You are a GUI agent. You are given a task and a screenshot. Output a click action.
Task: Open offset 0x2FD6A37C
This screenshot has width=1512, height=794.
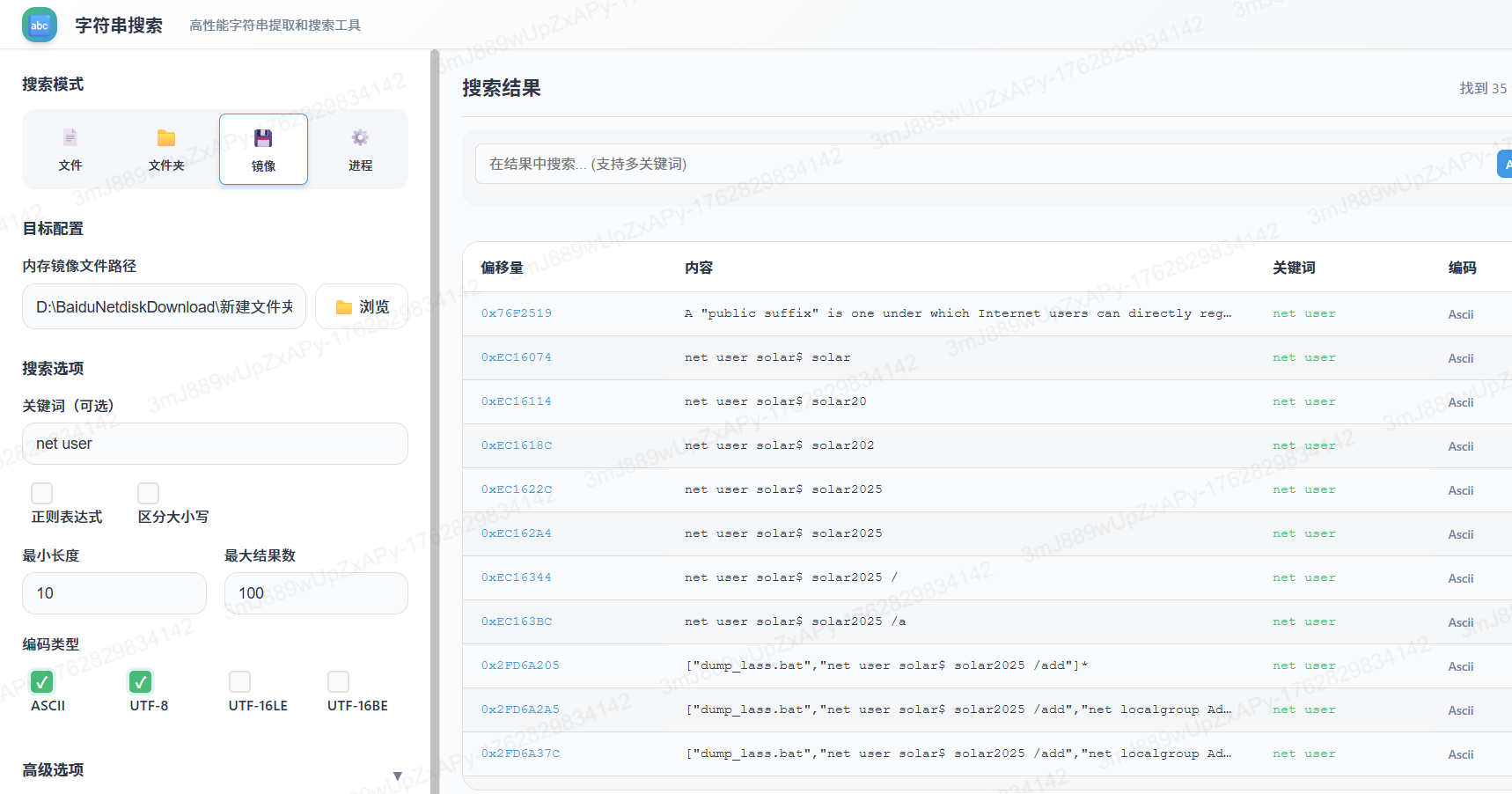click(x=520, y=754)
